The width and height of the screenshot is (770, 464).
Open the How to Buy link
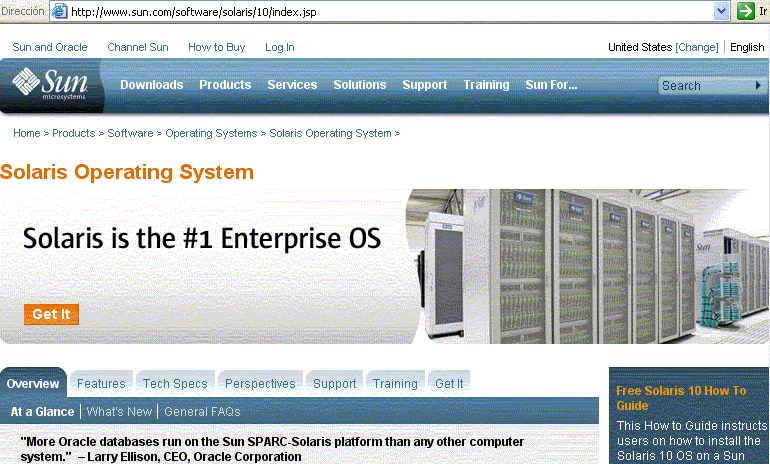(x=217, y=47)
